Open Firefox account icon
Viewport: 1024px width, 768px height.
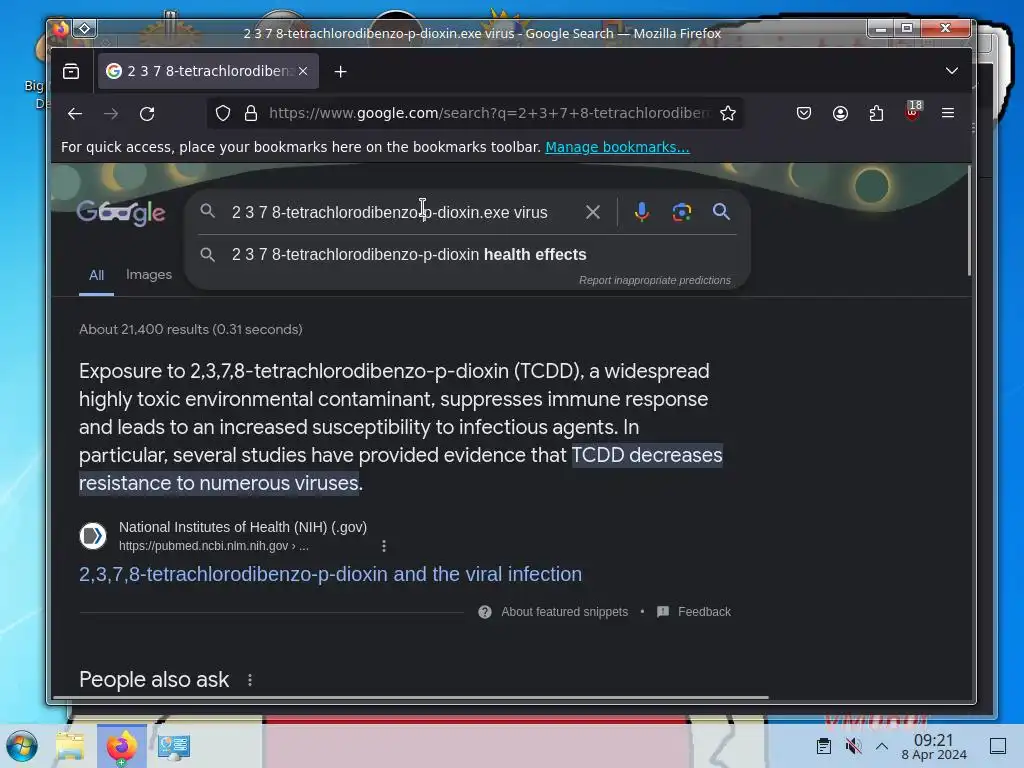pos(840,113)
